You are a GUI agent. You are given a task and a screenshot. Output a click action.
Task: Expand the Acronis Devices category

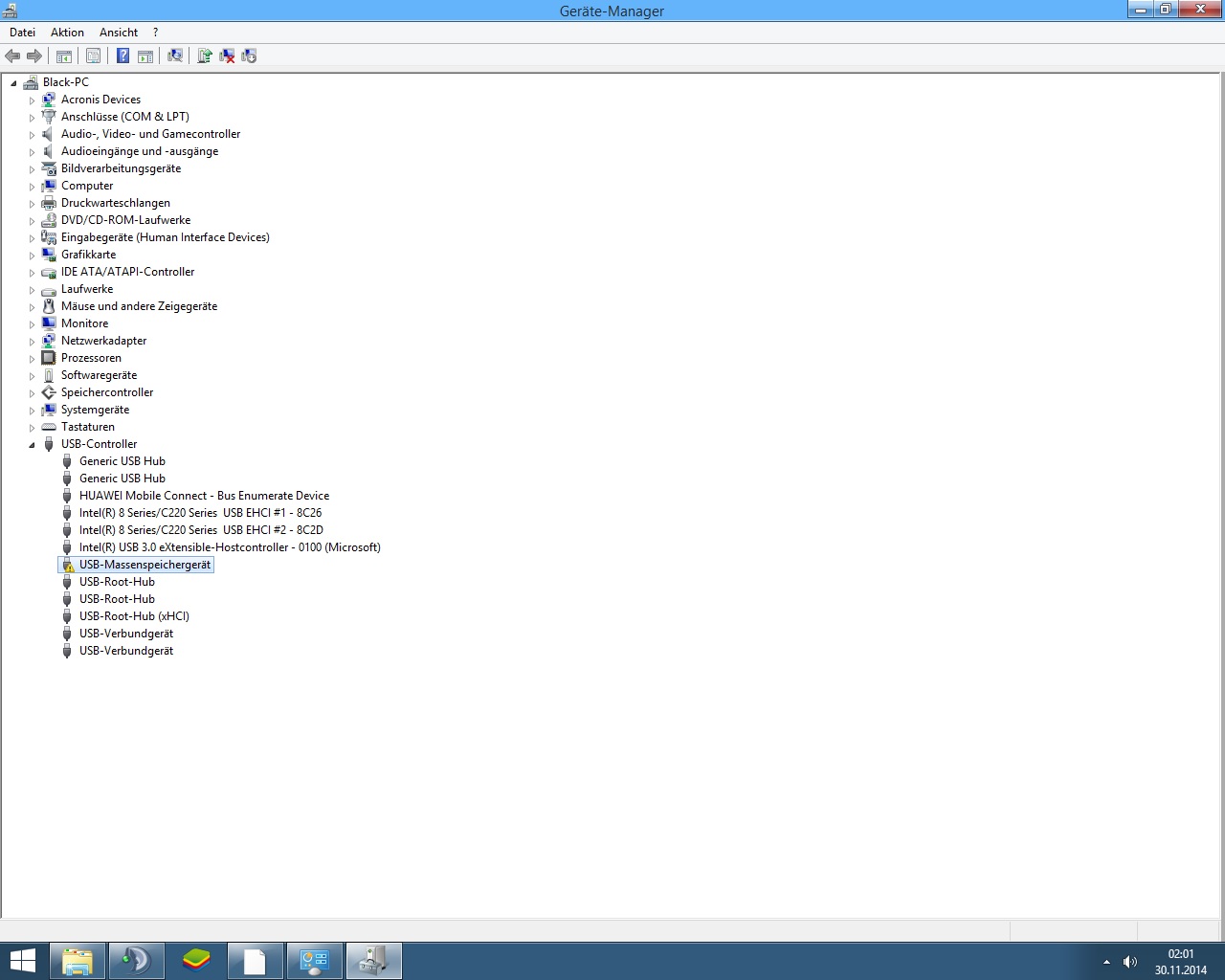(32, 100)
